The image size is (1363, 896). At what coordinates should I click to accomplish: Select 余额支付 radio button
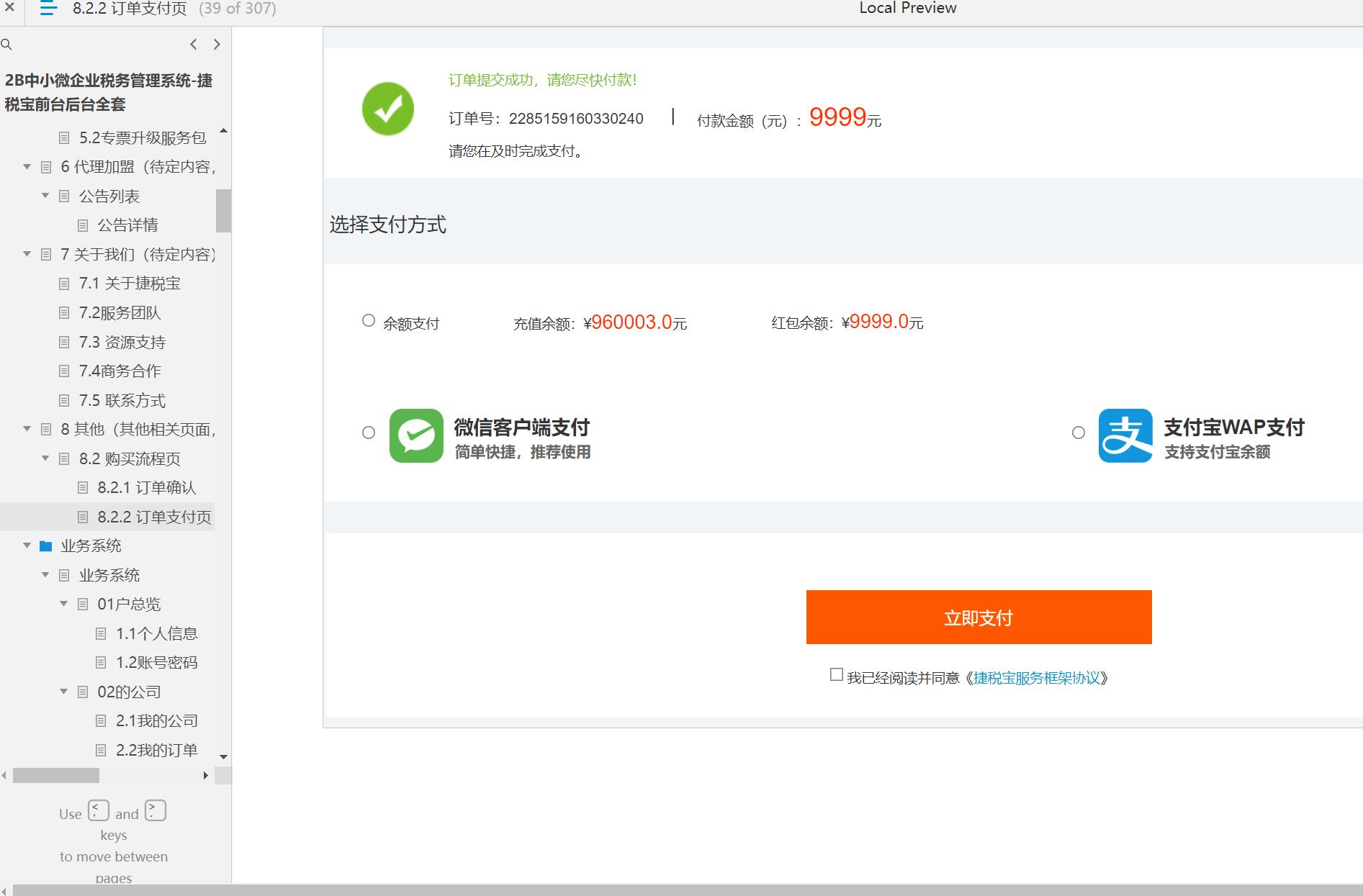(x=369, y=321)
